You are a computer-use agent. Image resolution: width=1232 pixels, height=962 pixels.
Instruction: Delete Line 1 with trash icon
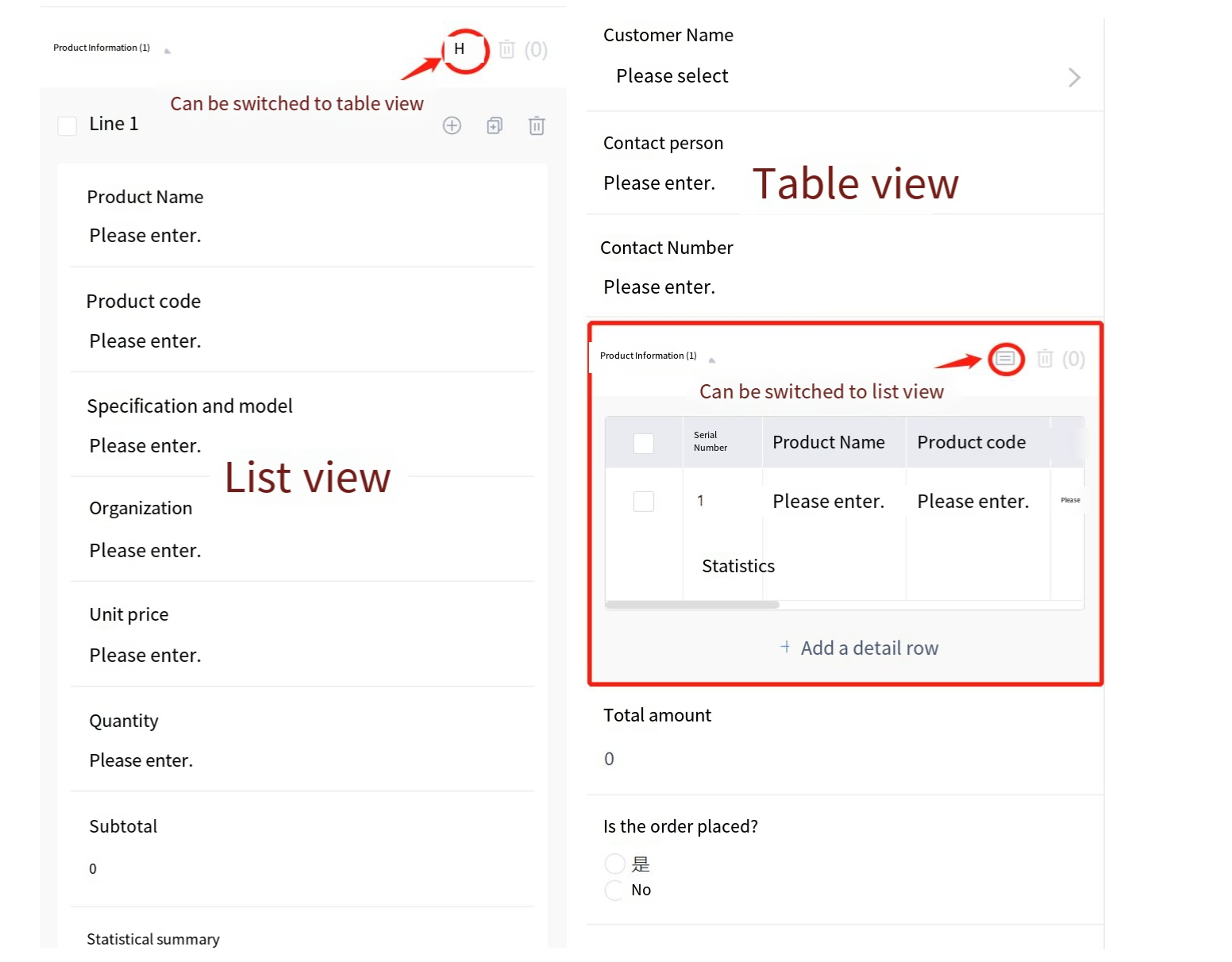pyautogui.click(x=537, y=125)
